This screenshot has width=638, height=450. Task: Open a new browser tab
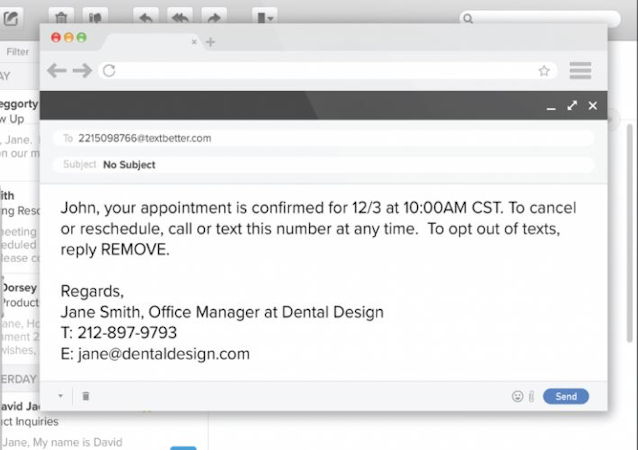pos(210,42)
